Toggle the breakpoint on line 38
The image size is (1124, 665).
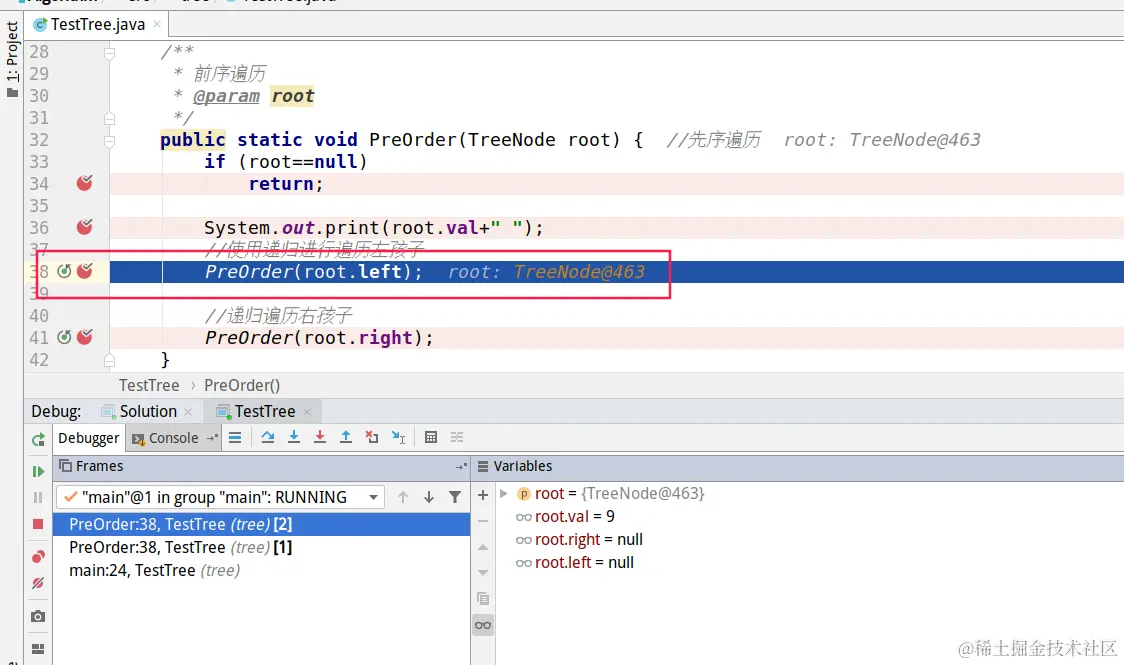85,271
